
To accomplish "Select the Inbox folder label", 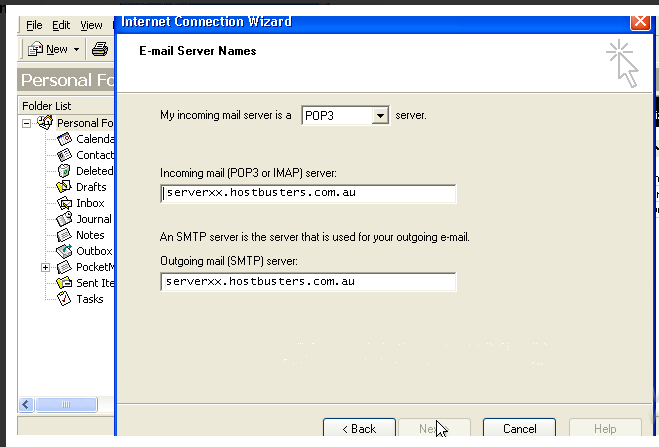I will pyautogui.click(x=90, y=203).
